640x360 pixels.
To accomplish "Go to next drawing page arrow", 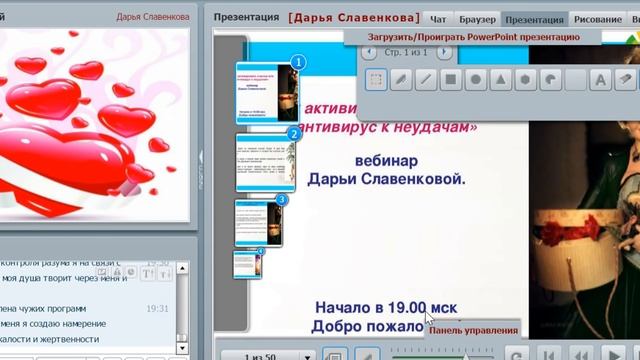I will [x=444, y=52].
